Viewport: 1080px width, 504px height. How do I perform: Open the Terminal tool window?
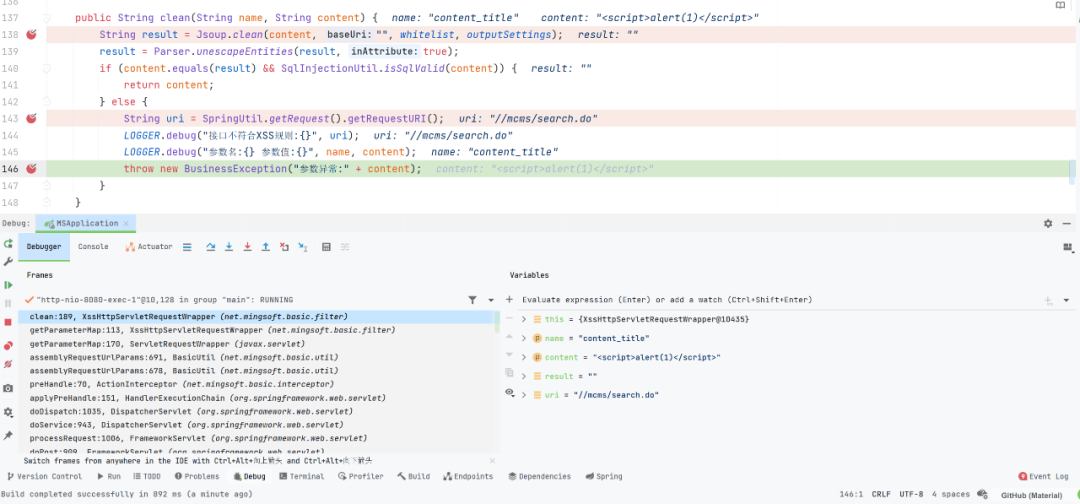pyautogui.click(x=302, y=476)
